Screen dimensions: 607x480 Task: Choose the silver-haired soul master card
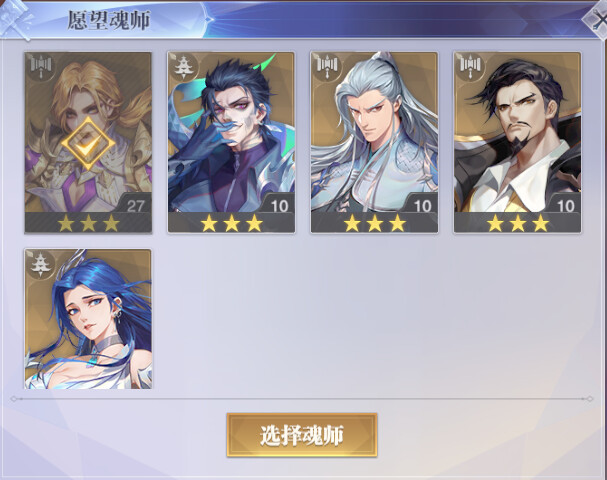(x=374, y=142)
